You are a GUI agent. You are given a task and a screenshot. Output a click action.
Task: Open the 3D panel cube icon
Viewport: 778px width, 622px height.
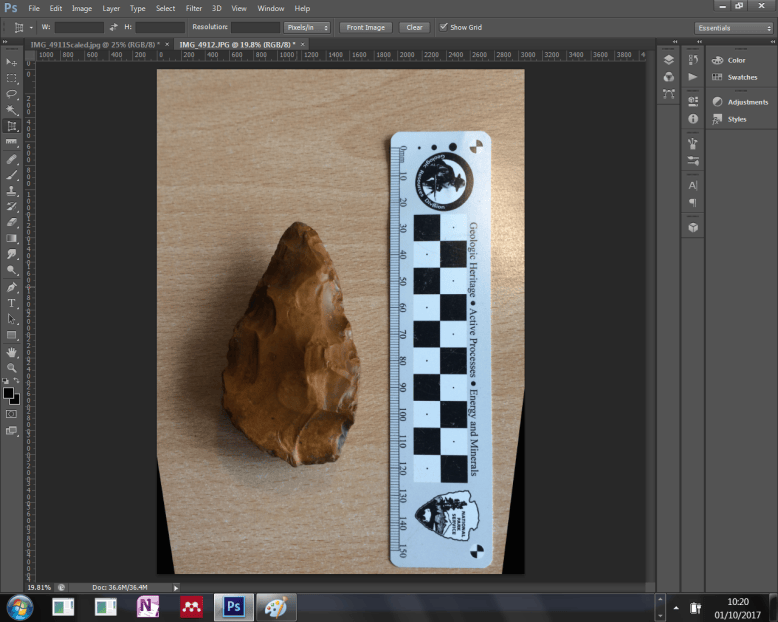[693, 227]
